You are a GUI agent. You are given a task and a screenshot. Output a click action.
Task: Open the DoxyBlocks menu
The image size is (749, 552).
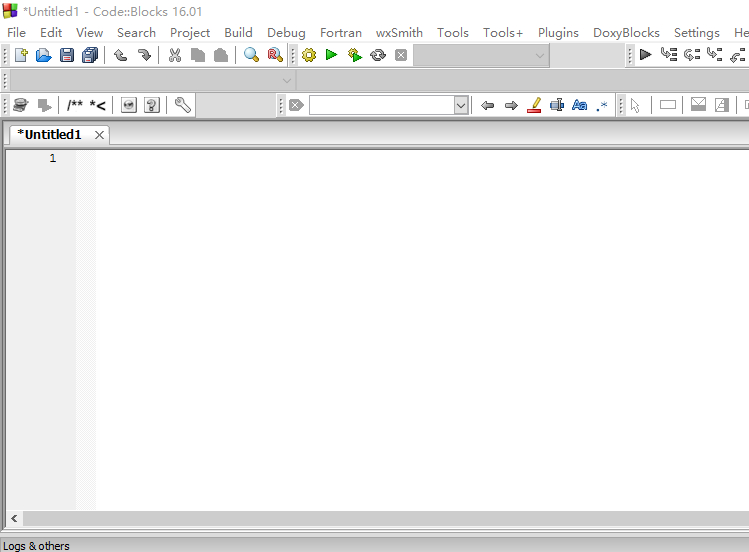(x=626, y=32)
